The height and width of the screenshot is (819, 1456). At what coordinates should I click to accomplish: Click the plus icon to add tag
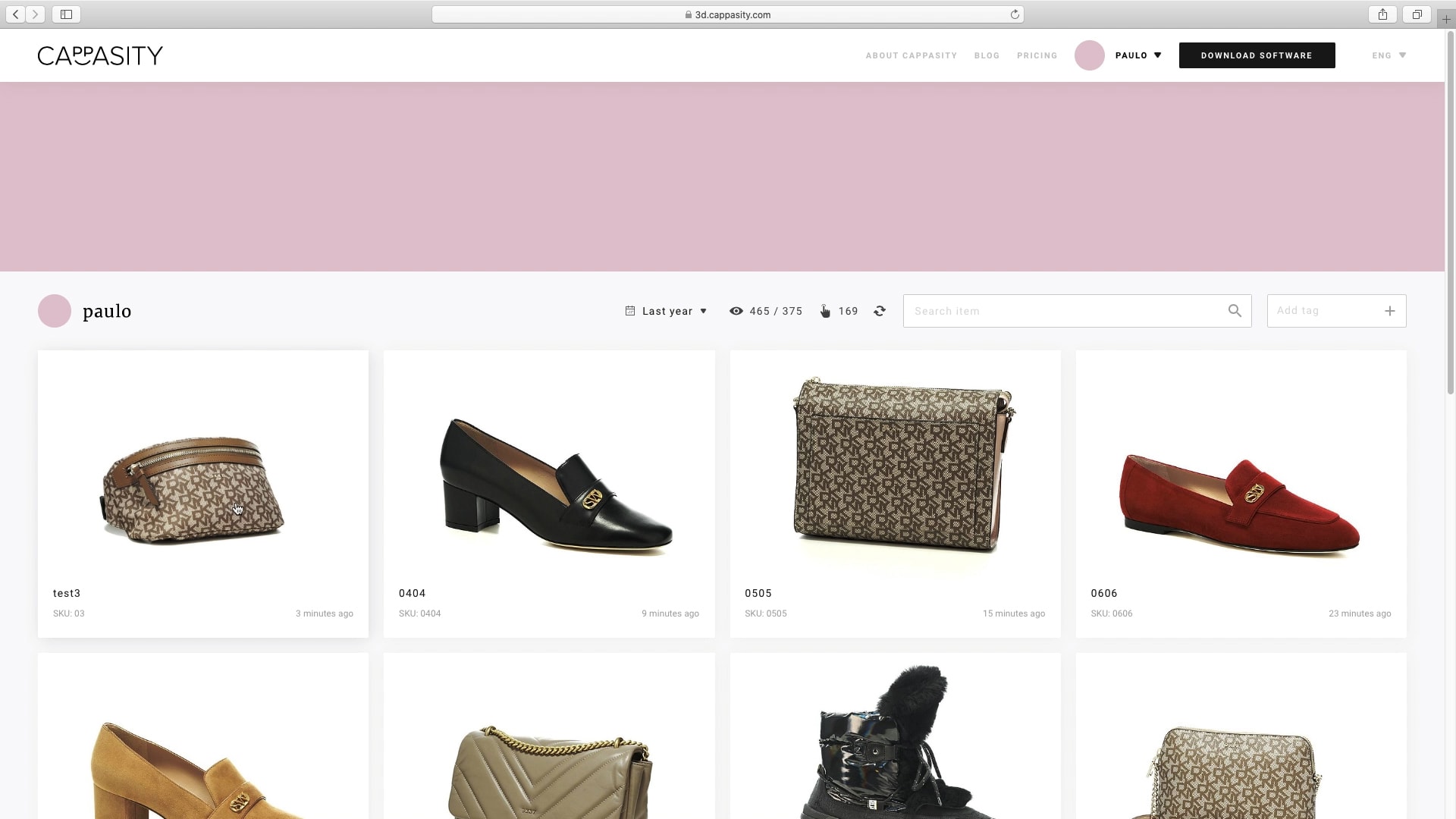(1389, 311)
